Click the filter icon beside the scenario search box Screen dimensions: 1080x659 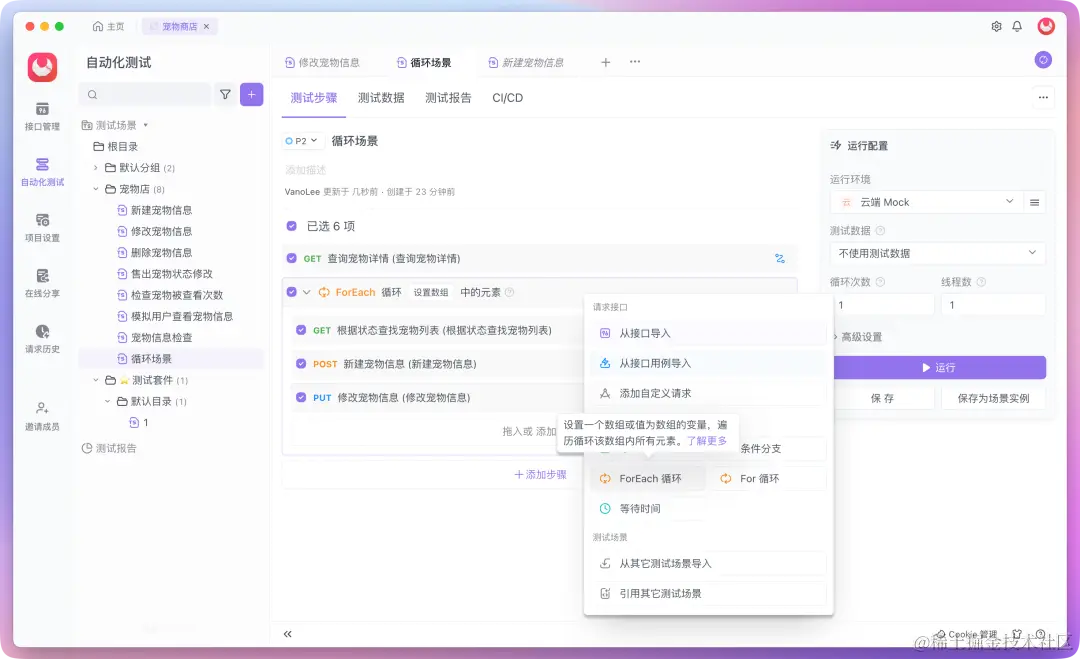(227, 94)
